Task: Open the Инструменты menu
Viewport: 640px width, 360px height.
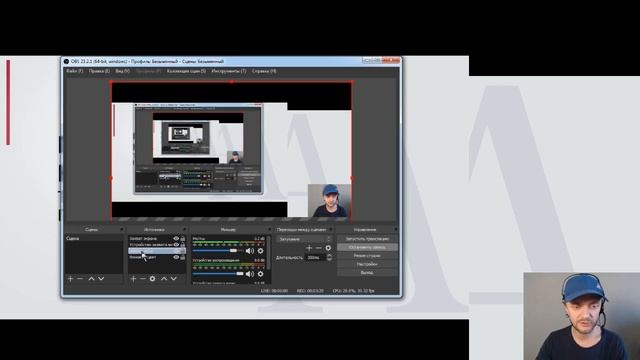Action: coord(229,71)
